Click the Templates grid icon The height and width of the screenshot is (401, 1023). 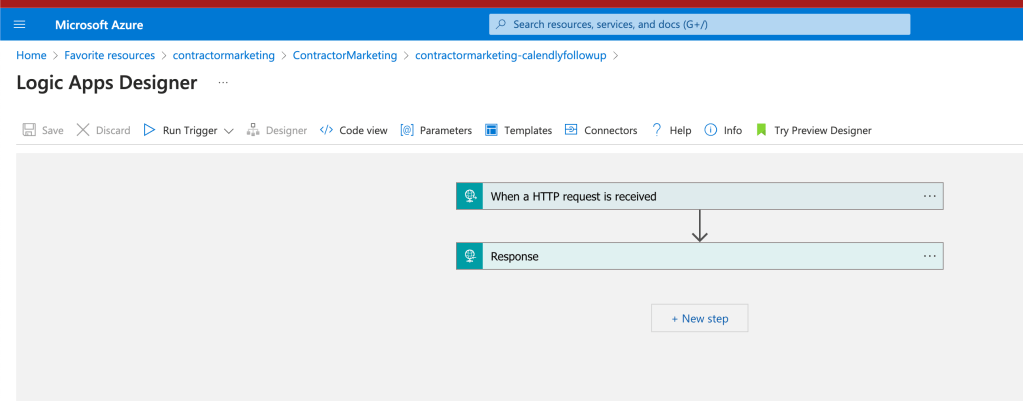click(x=491, y=130)
